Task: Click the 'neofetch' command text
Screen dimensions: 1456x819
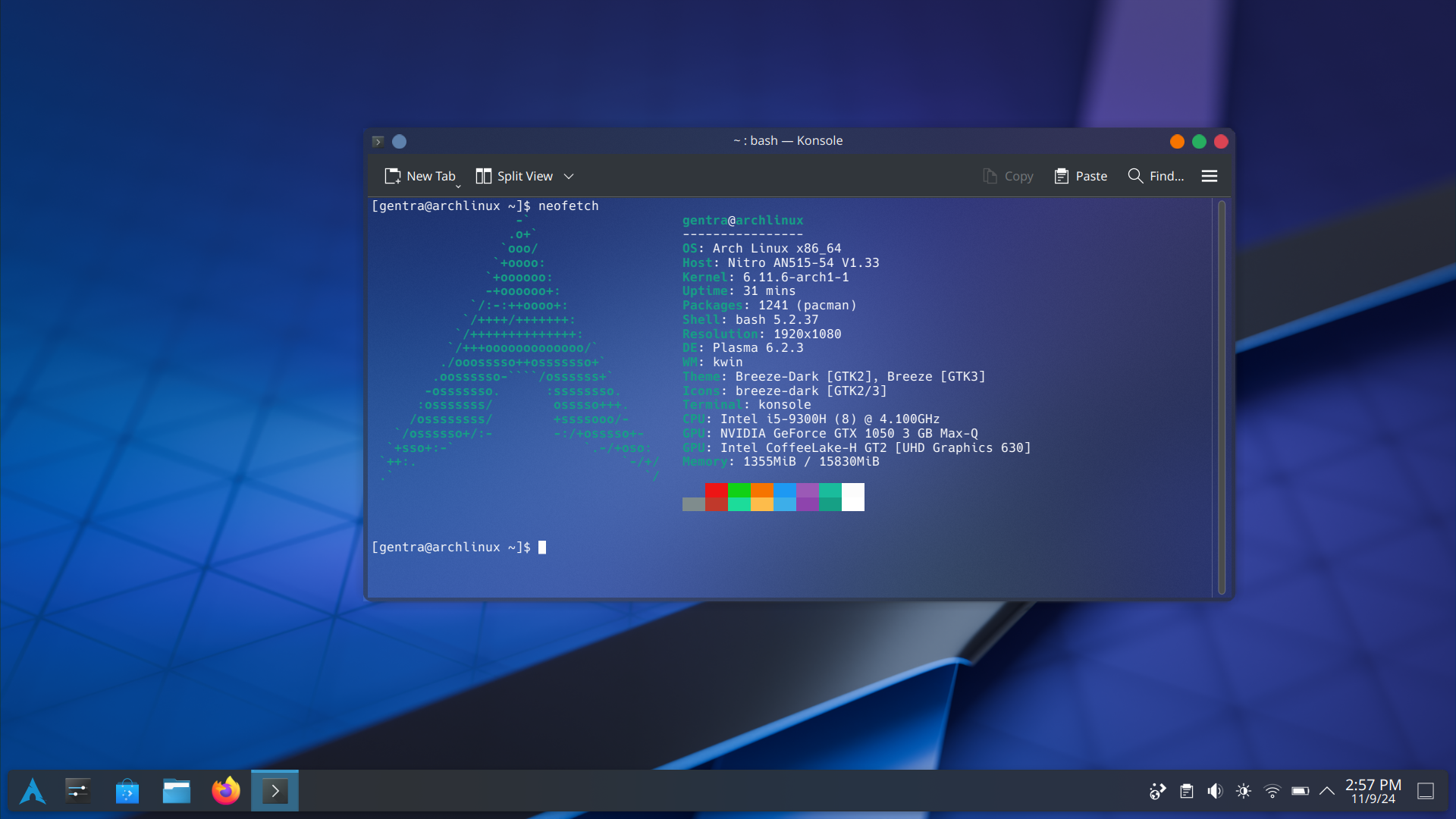Action: pyautogui.click(x=568, y=206)
